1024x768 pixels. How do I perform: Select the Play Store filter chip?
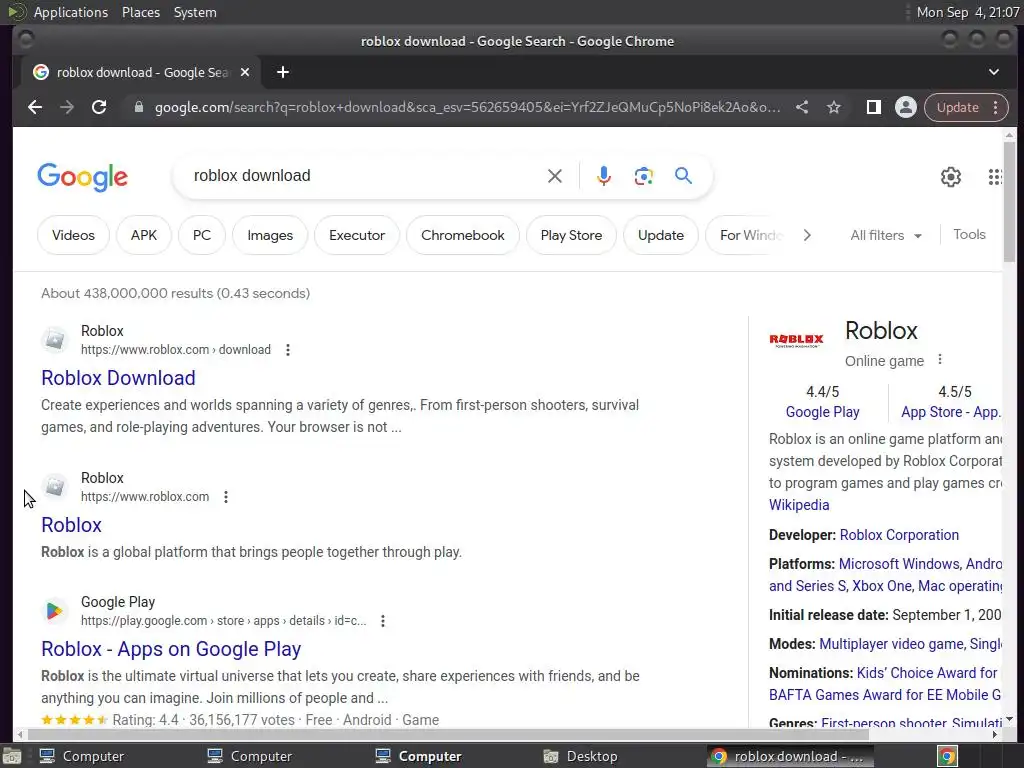point(571,235)
